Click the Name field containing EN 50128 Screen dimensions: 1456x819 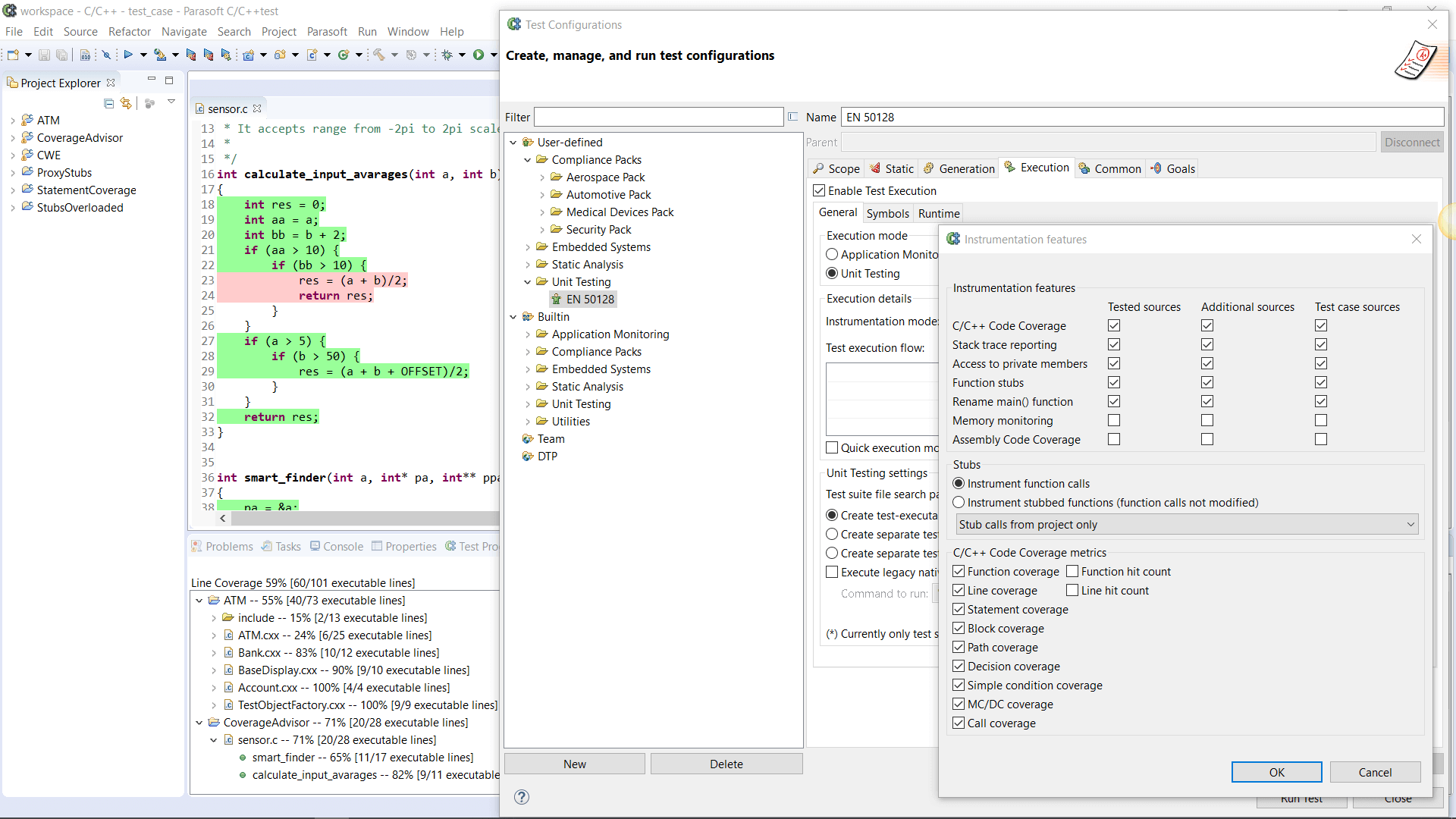coord(1142,117)
